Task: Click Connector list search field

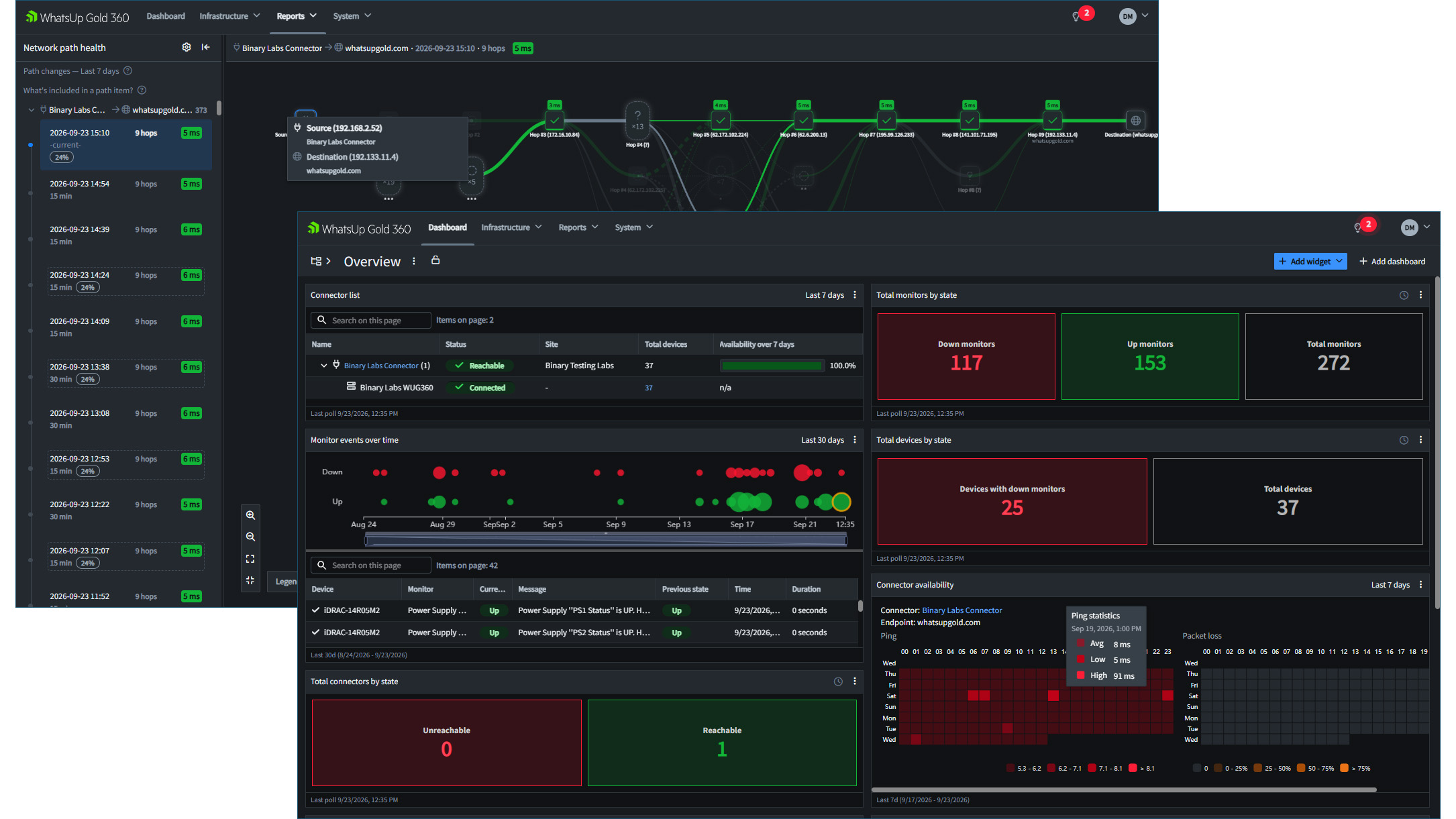Action: click(x=370, y=320)
